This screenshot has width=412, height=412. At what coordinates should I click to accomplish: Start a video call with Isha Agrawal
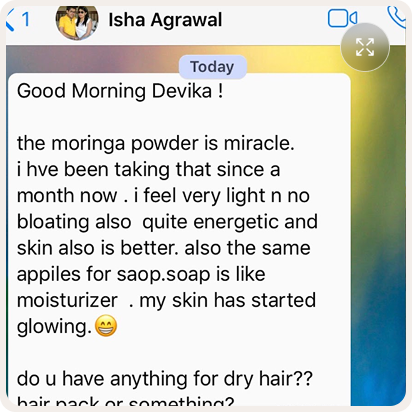[342, 18]
